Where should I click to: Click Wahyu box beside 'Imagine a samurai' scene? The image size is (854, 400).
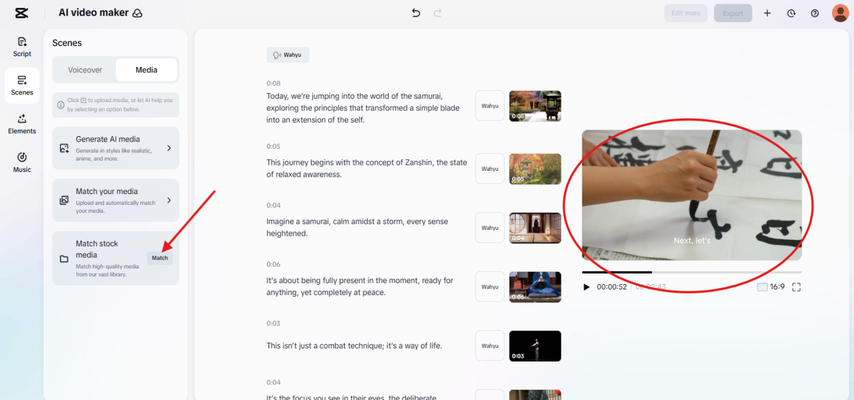coord(490,228)
